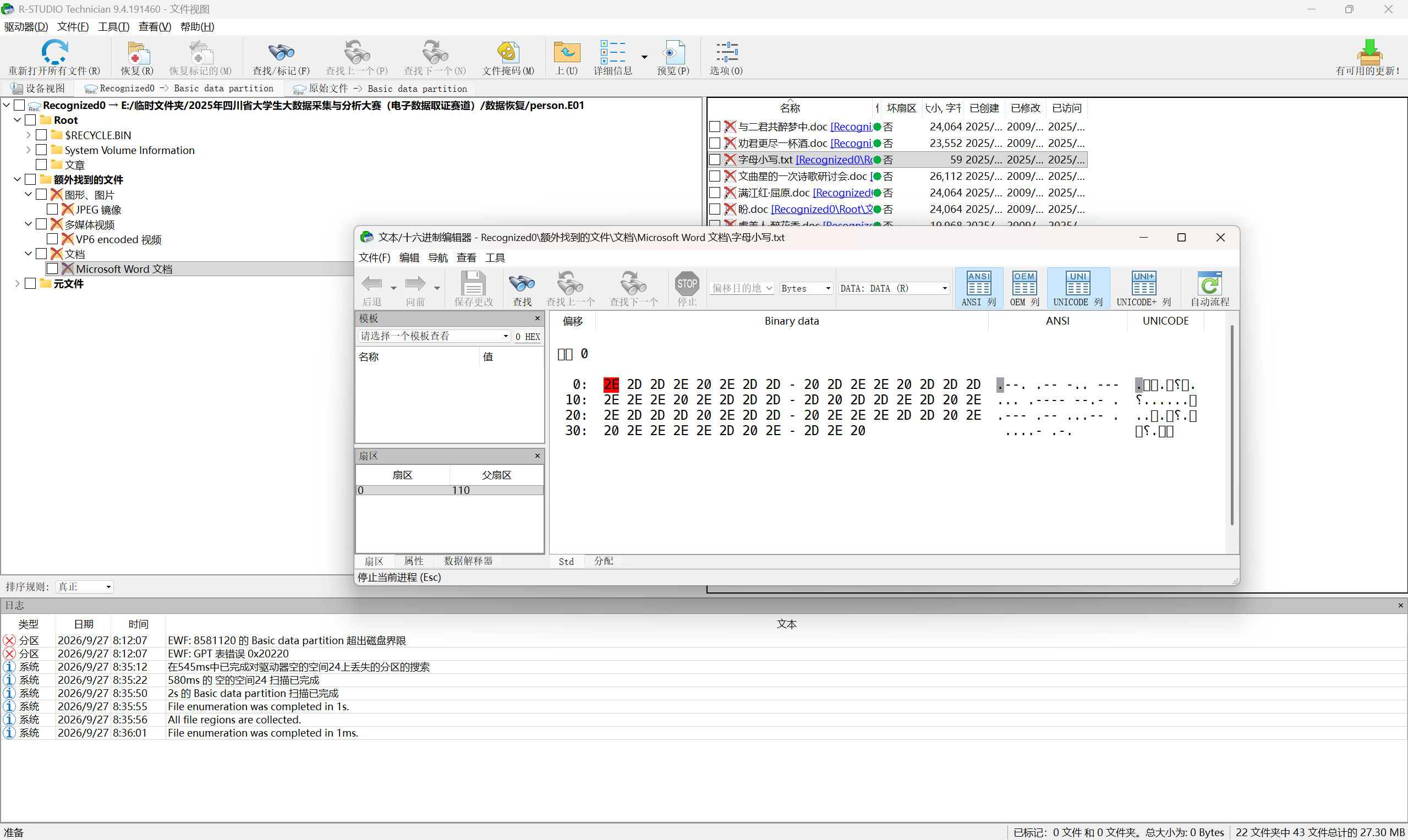Screen dimensions: 1408x840
Task: Click the 文件掩码 file mask icon
Action: tap(508, 52)
